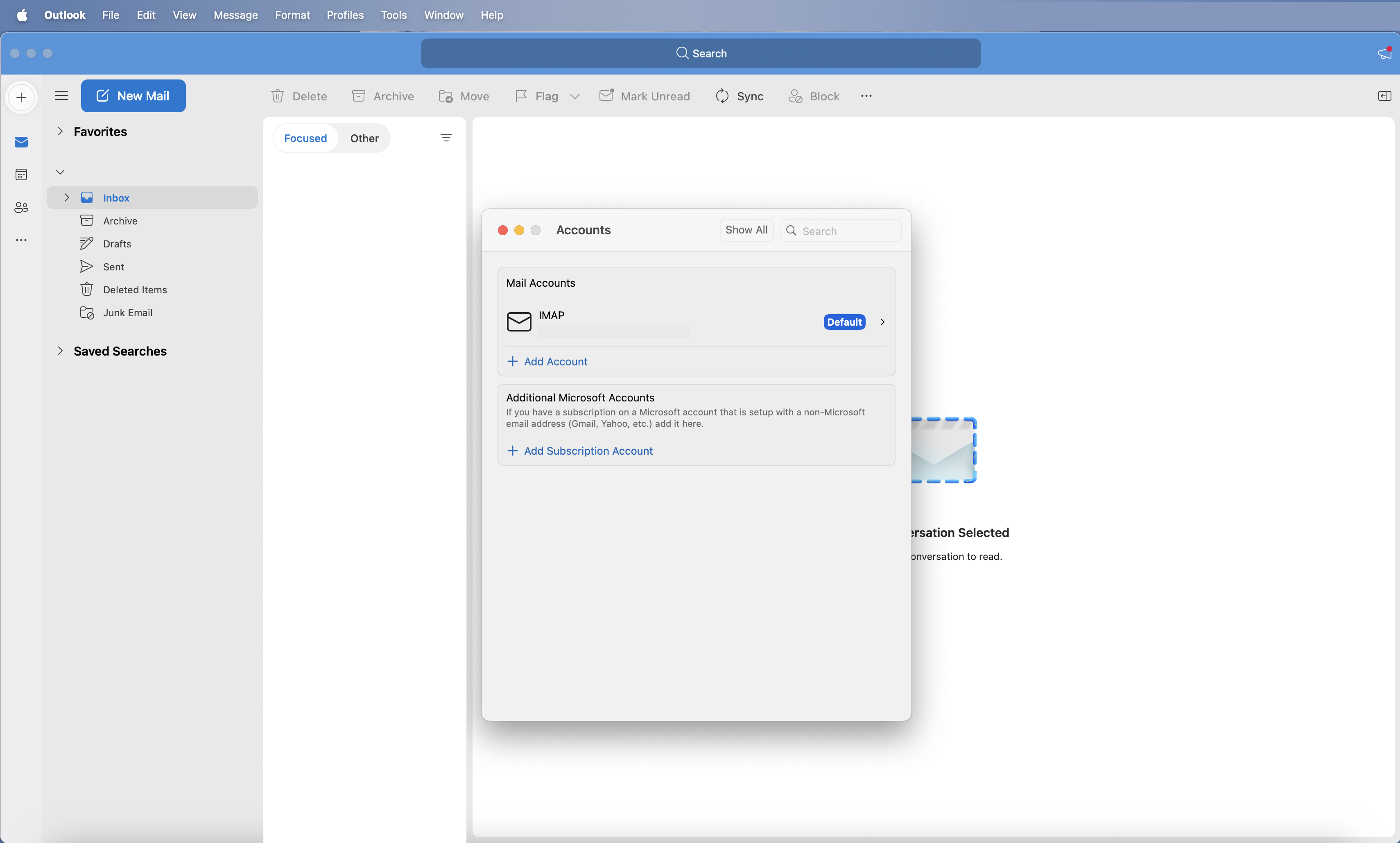Click Show All in Accounts window
1400x843 pixels.
point(746,230)
